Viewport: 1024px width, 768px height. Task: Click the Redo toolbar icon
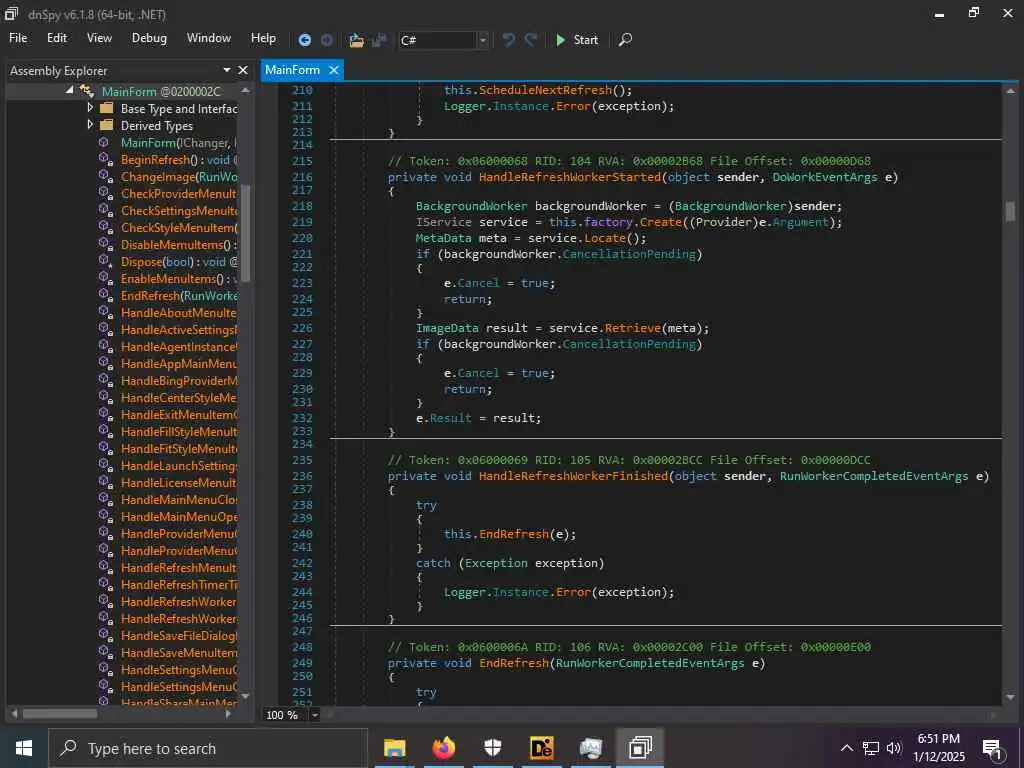531,40
